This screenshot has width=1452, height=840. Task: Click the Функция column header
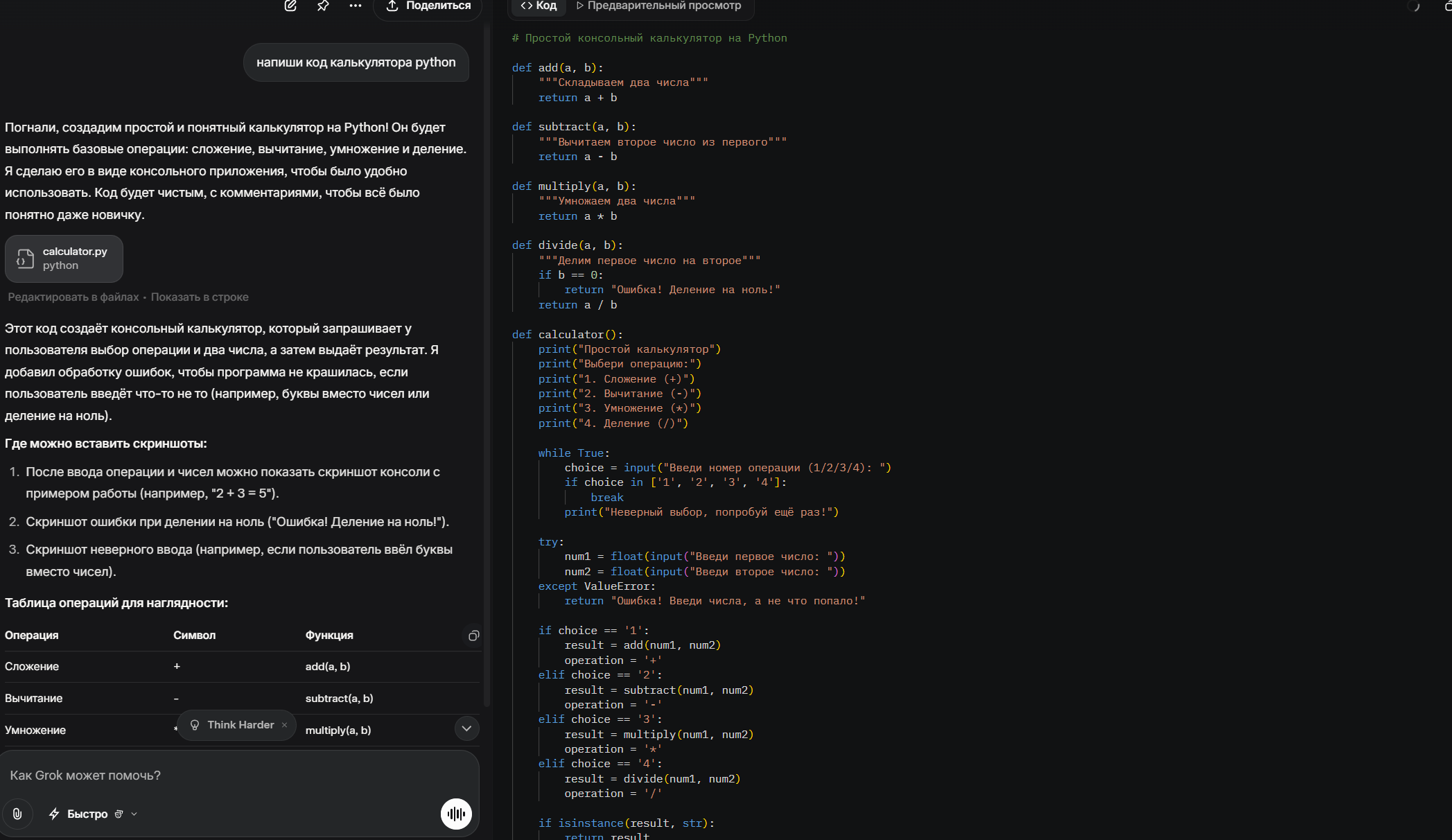click(329, 636)
